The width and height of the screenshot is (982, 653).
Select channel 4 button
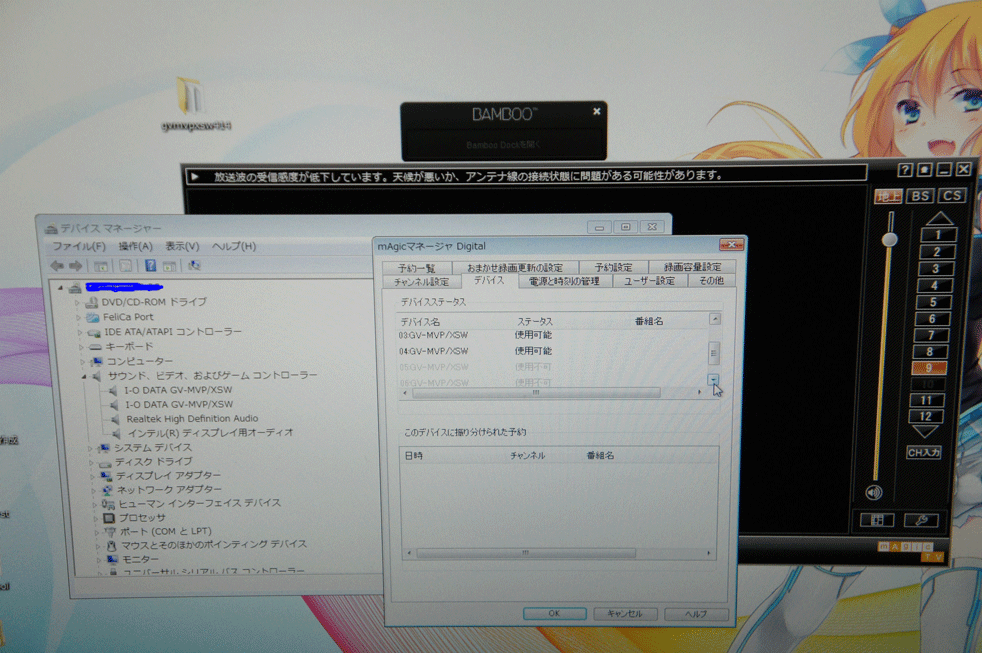tap(934, 285)
